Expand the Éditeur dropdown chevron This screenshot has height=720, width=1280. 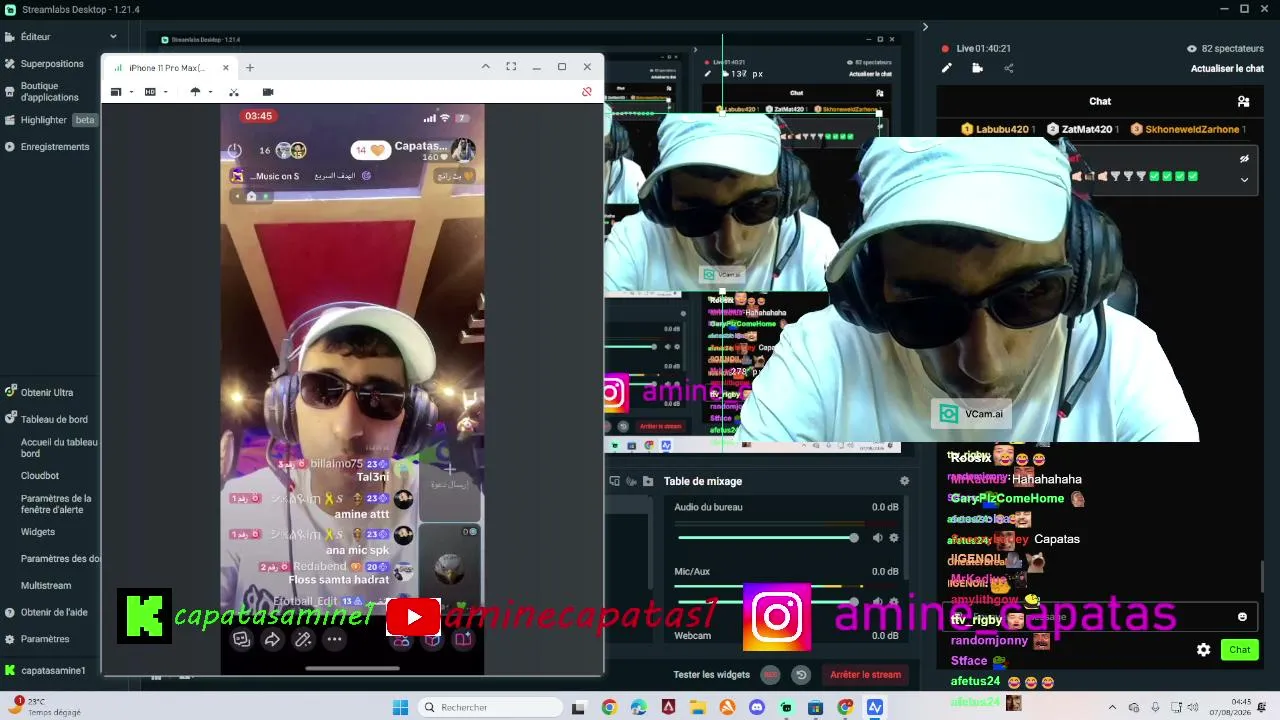coord(113,37)
